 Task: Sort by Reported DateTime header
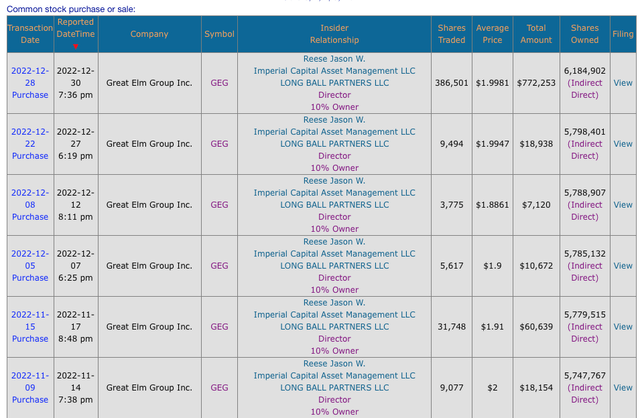76,28
